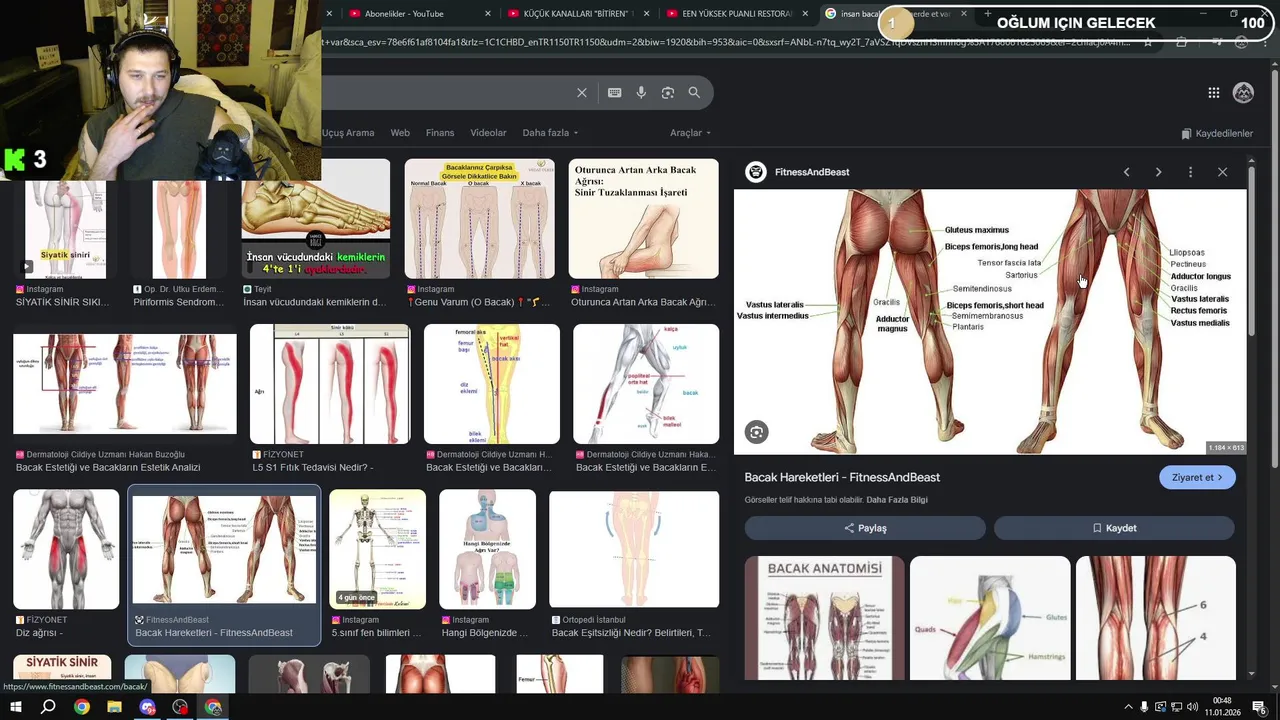This screenshot has height=720, width=1280.
Task: Switch to the Finans tab
Action: pos(440,133)
